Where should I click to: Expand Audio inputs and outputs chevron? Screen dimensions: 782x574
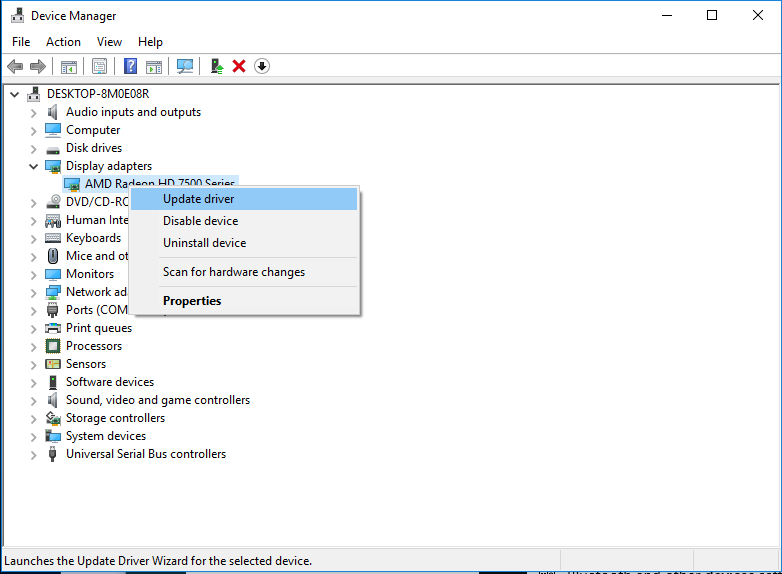click(33, 113)
